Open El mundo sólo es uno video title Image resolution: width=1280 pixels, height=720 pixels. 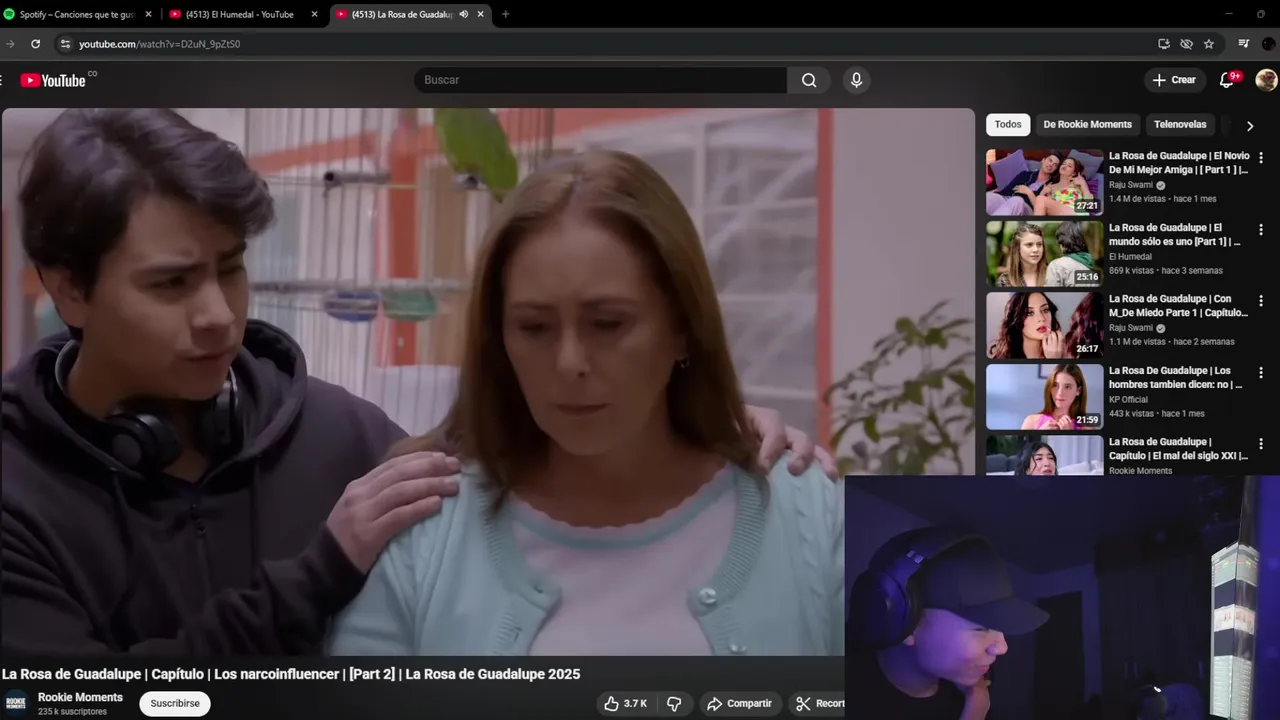click(x=1175, y=235)
